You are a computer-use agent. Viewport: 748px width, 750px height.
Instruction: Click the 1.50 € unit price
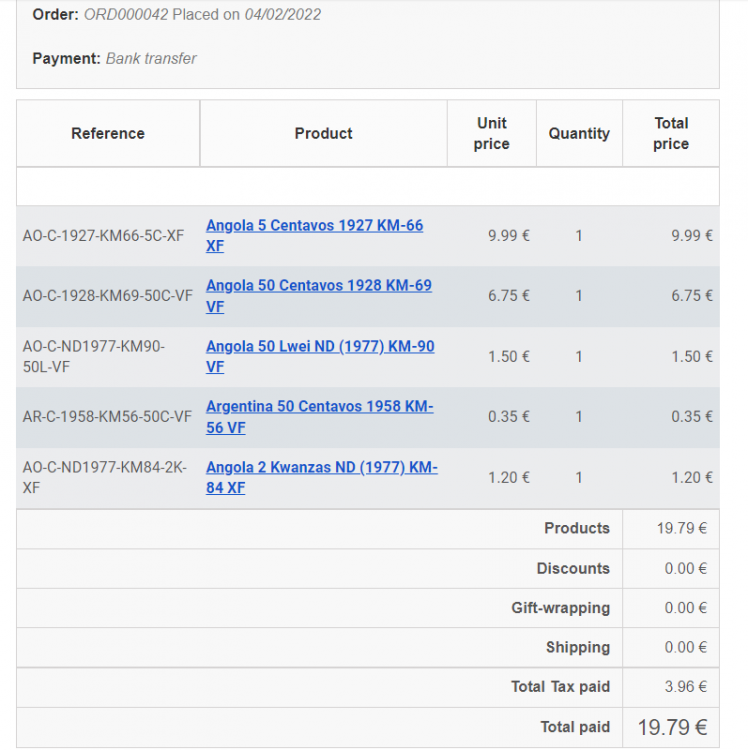point(508,356)
